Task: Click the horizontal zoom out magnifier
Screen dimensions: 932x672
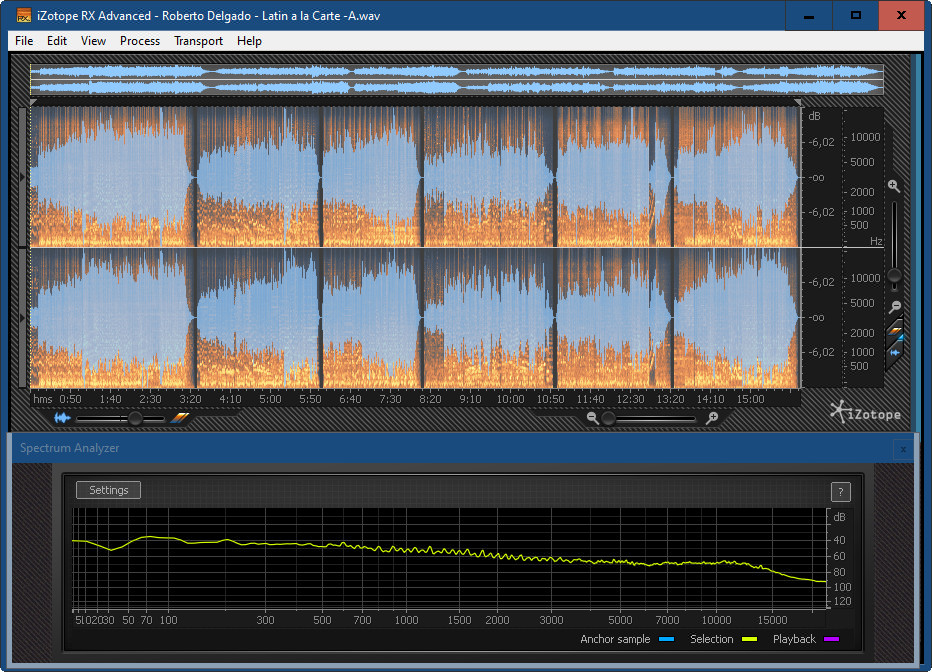Action: 593,418
